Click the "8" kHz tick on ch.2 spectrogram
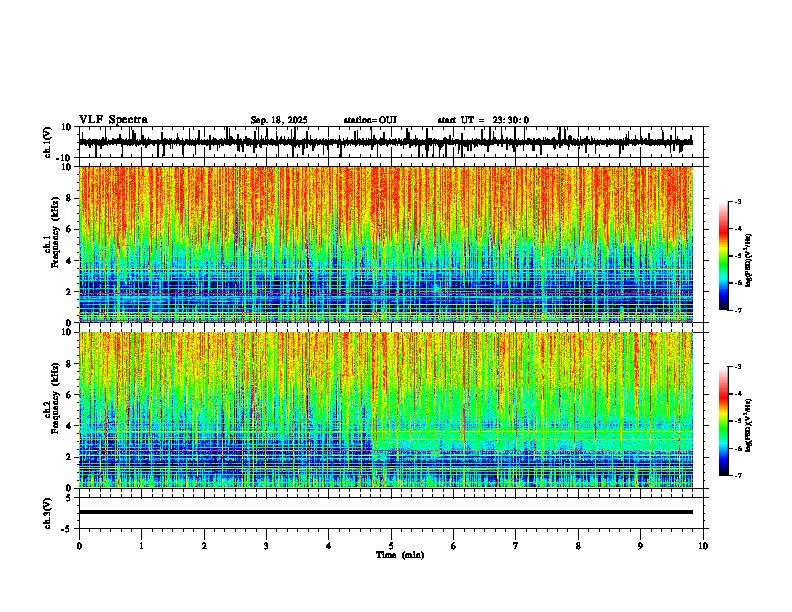 click(x=70, y=364)
